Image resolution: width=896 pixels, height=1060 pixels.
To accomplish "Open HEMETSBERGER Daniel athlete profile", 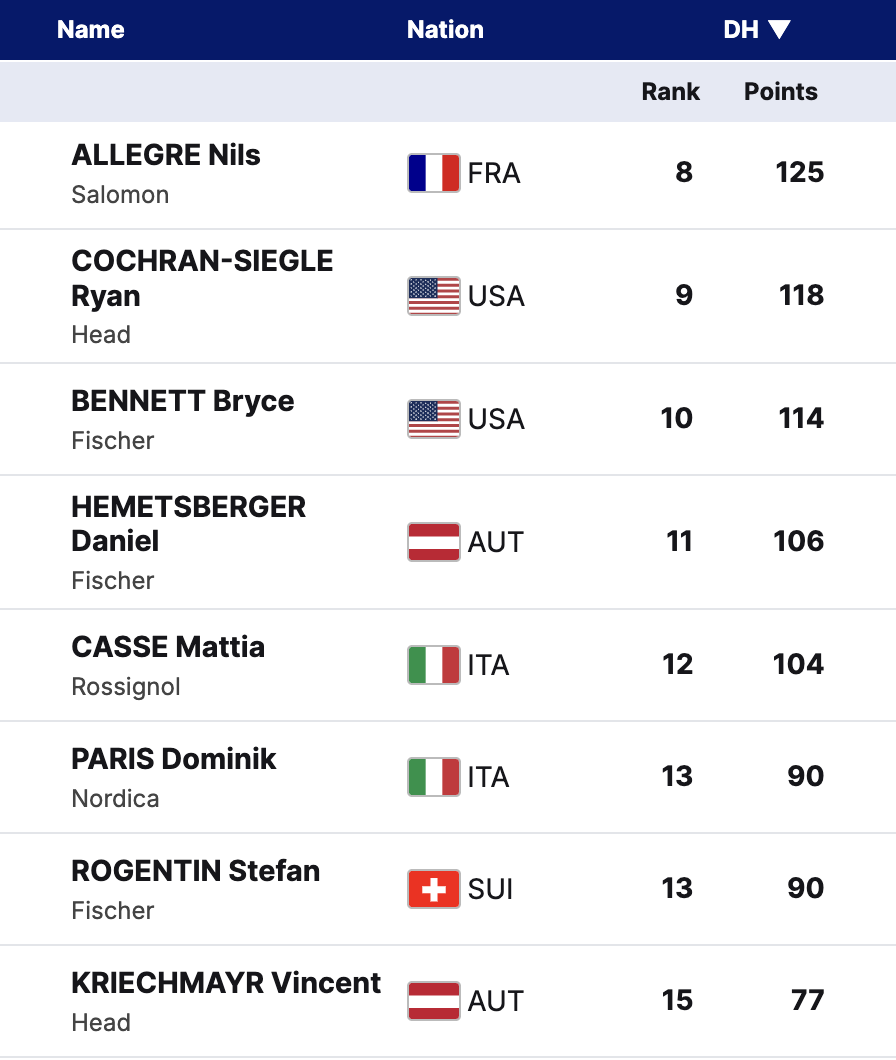I will (x=188, y=523).
